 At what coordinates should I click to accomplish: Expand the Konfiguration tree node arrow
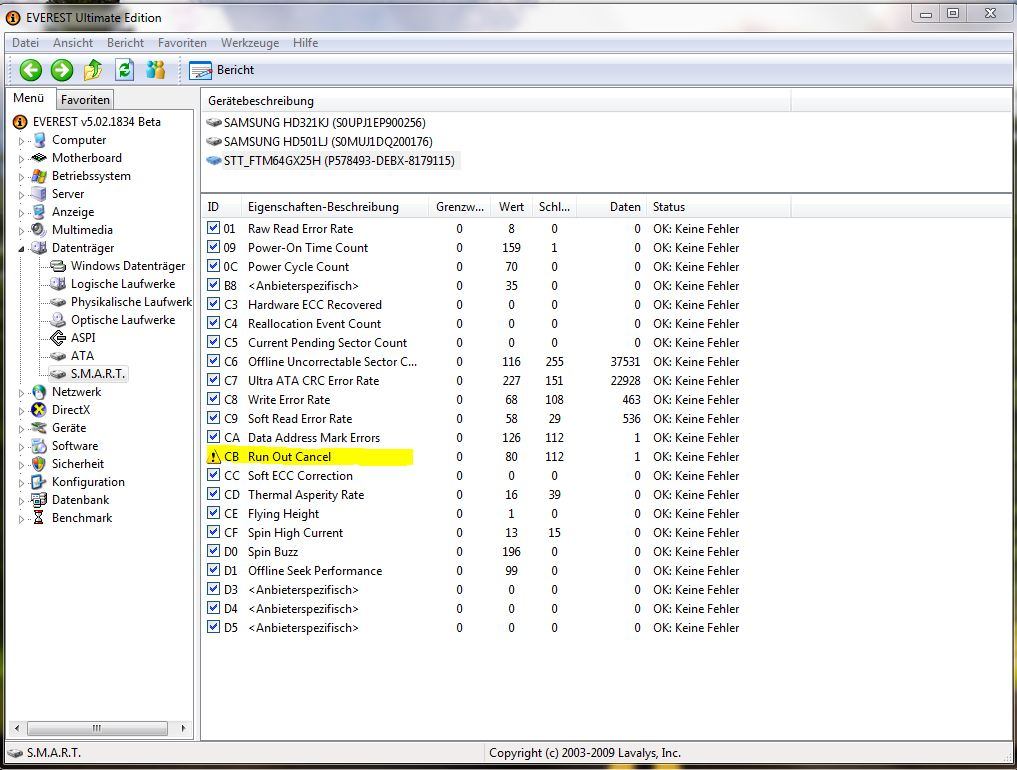click(21, 483)
